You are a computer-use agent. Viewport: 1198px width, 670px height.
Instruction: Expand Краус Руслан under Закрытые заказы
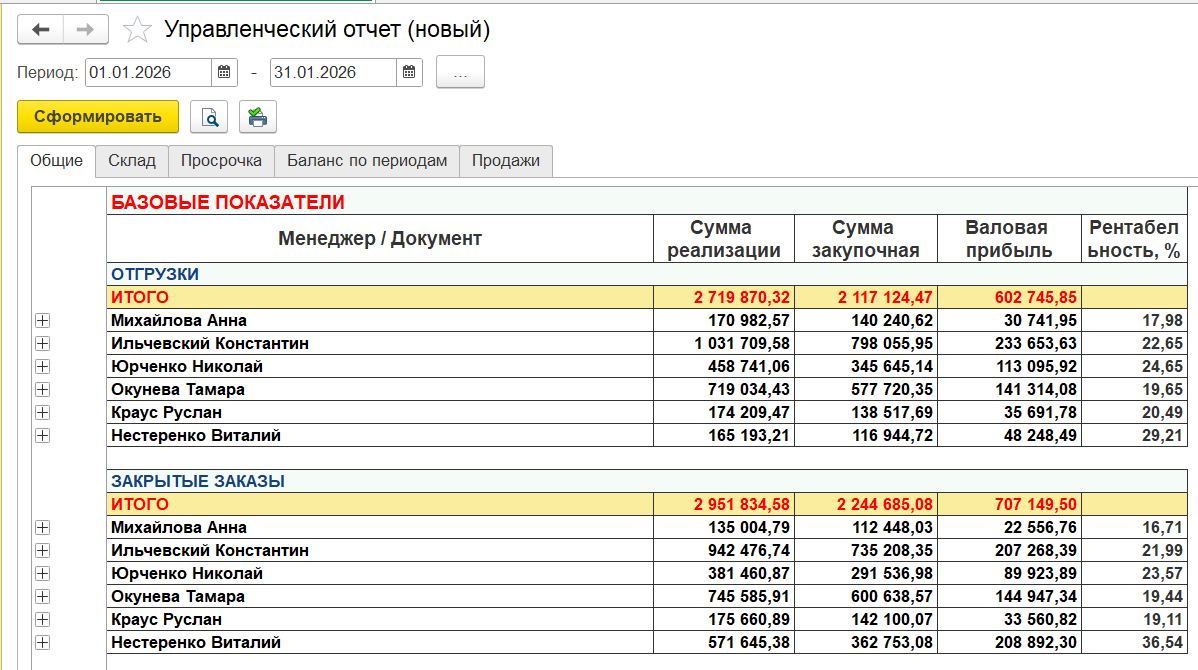tap(43, 620)
